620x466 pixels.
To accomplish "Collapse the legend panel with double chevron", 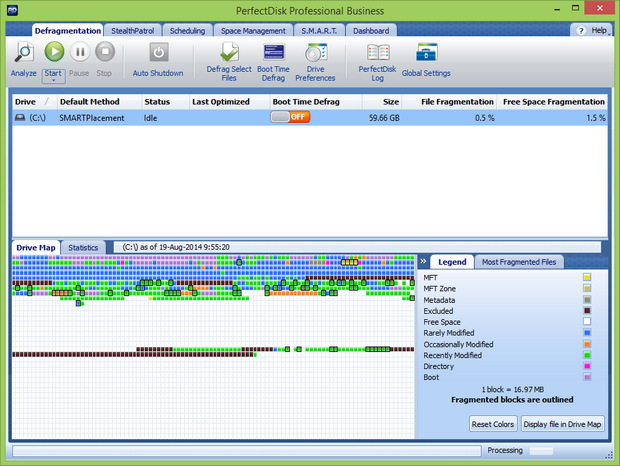I will (x=423, y=261).
